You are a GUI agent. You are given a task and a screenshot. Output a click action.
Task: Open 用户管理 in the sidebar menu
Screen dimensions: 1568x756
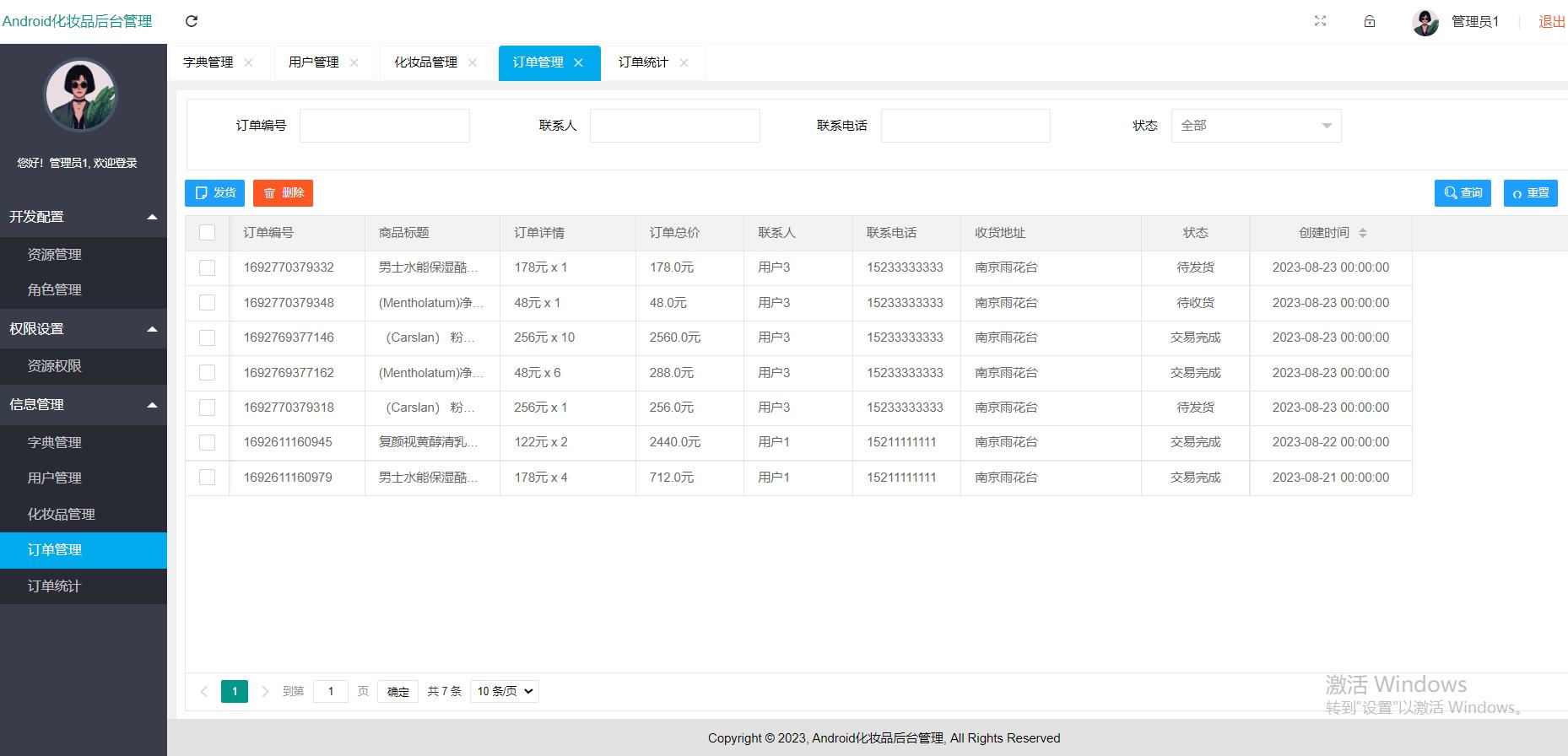coord(84,478)
